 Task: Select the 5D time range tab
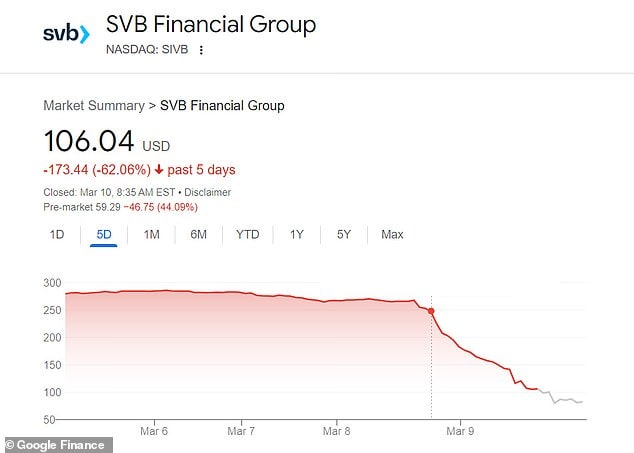tap(104, 234)
